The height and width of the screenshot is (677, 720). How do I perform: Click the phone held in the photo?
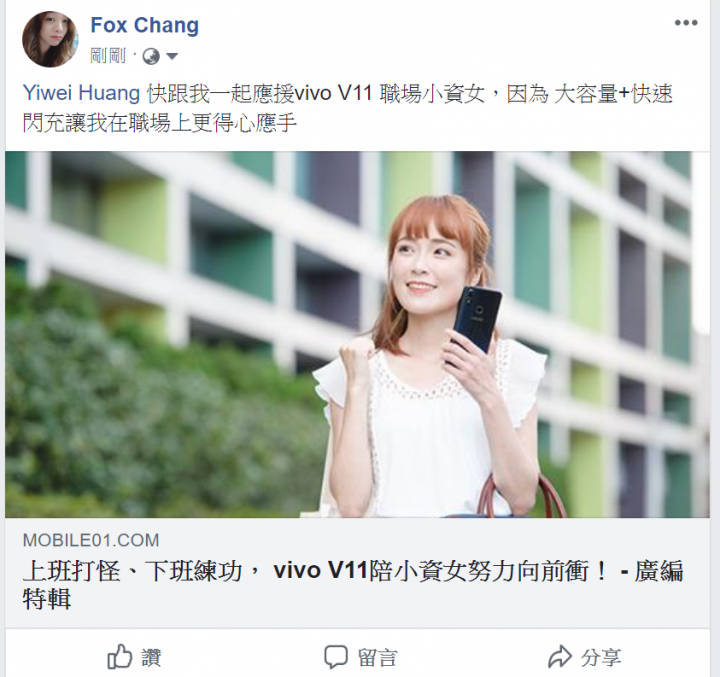(x=476, y=320)
